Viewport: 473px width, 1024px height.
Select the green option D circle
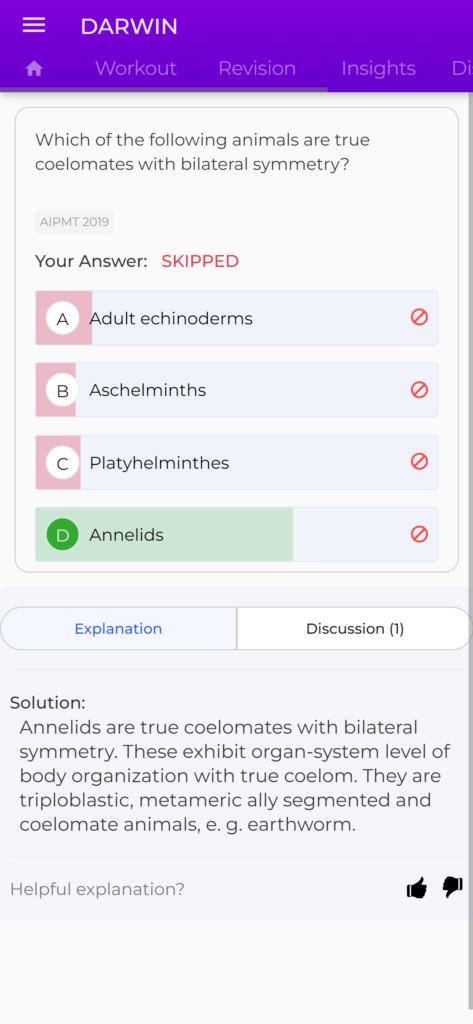(63, 535)
